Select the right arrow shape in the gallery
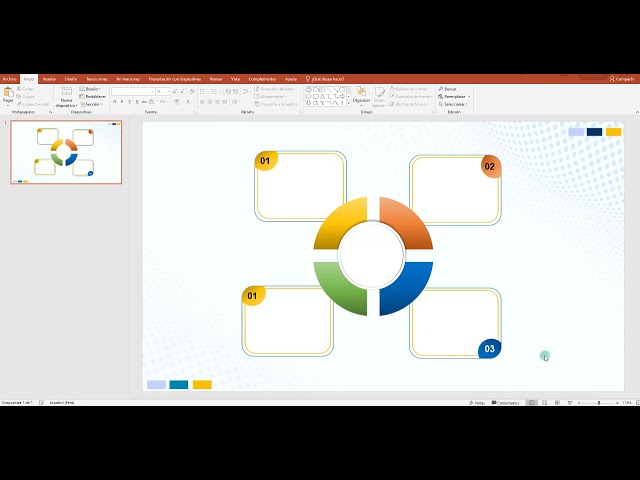 click(x=342, y=96)
